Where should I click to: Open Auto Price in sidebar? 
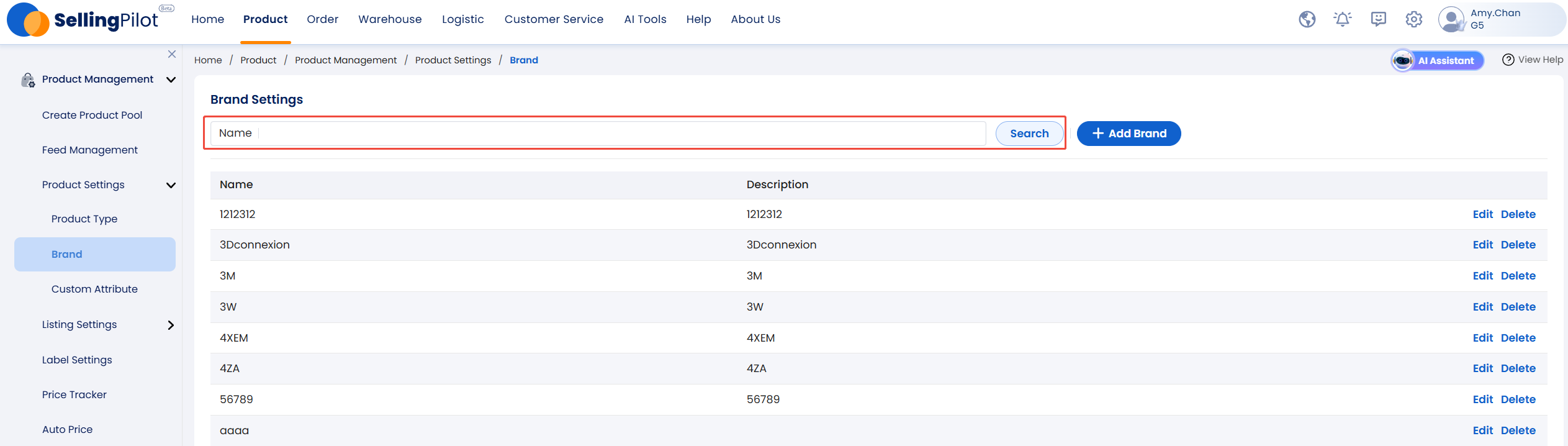pos(67,429)
